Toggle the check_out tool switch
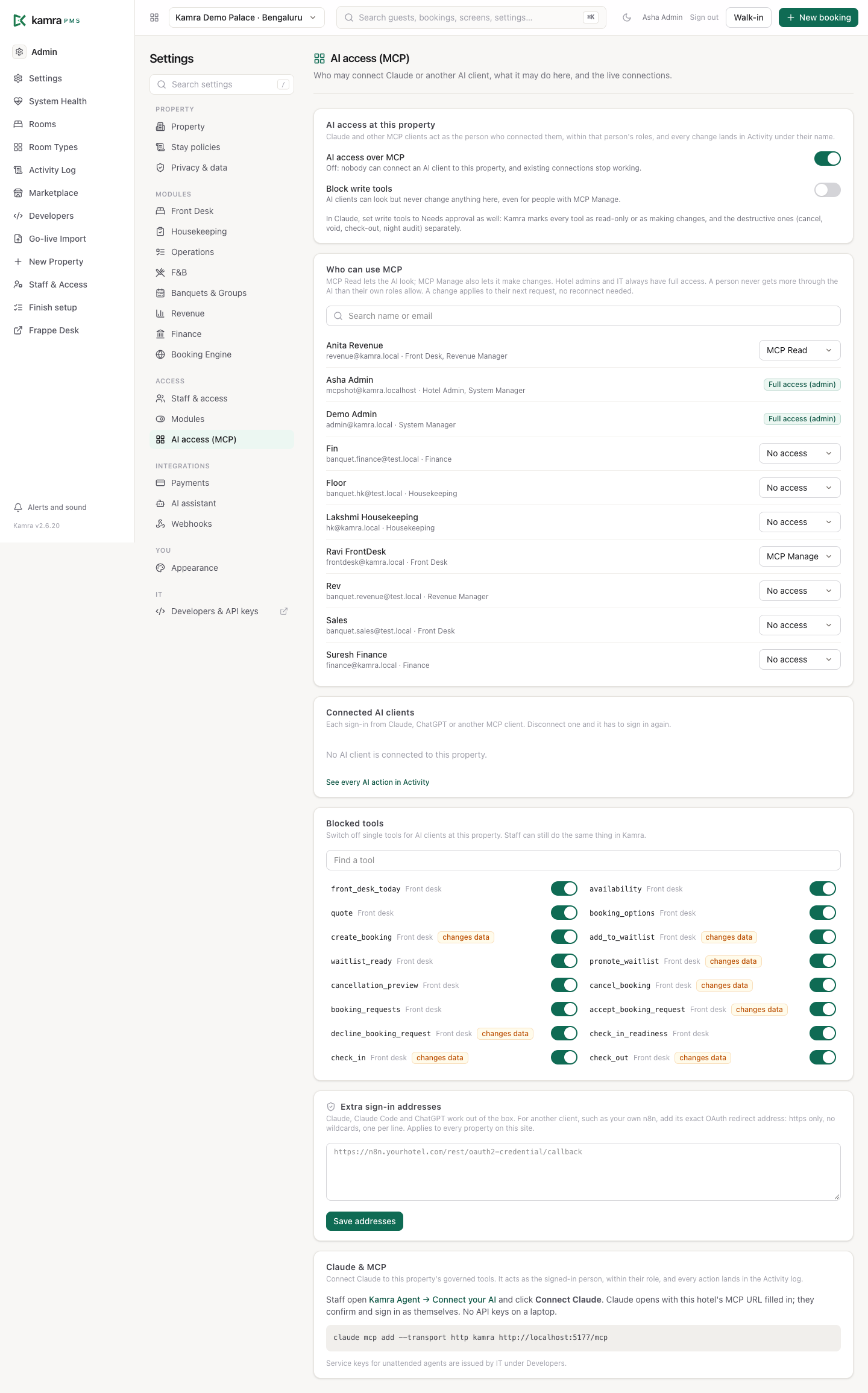 pos(823,1057)
